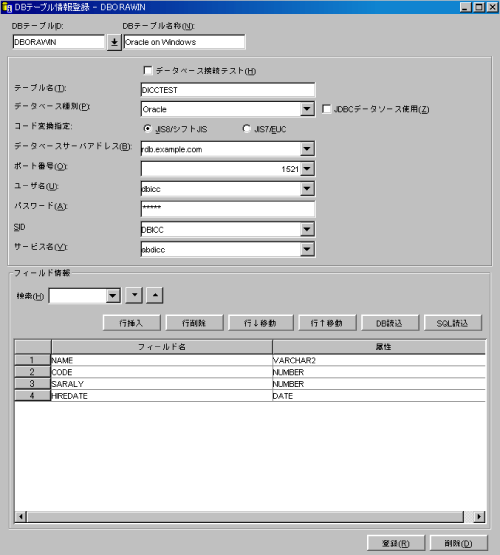Click the 登録(R) button

pos(396,543)
